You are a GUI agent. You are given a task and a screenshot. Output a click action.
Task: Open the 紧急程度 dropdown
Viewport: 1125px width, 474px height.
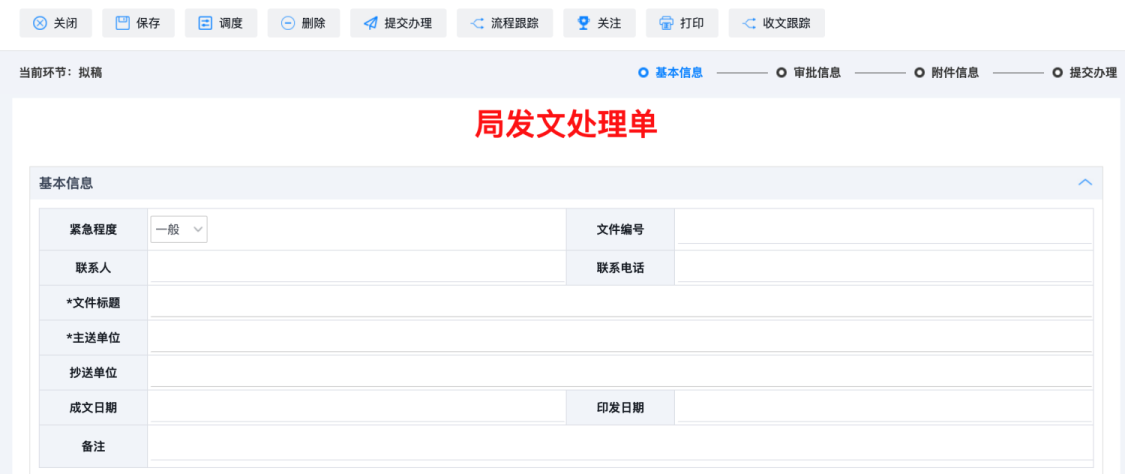click(180, 230)
